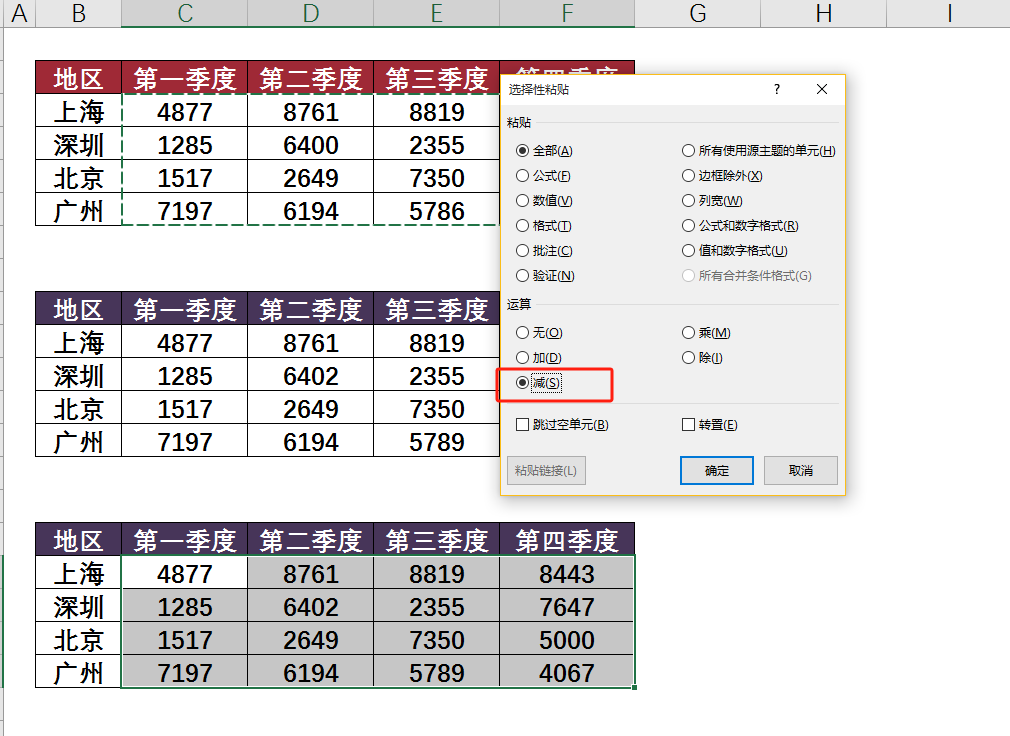Select column E header
This screenshot has height=736, width=1010.
[x=436, y=13]
